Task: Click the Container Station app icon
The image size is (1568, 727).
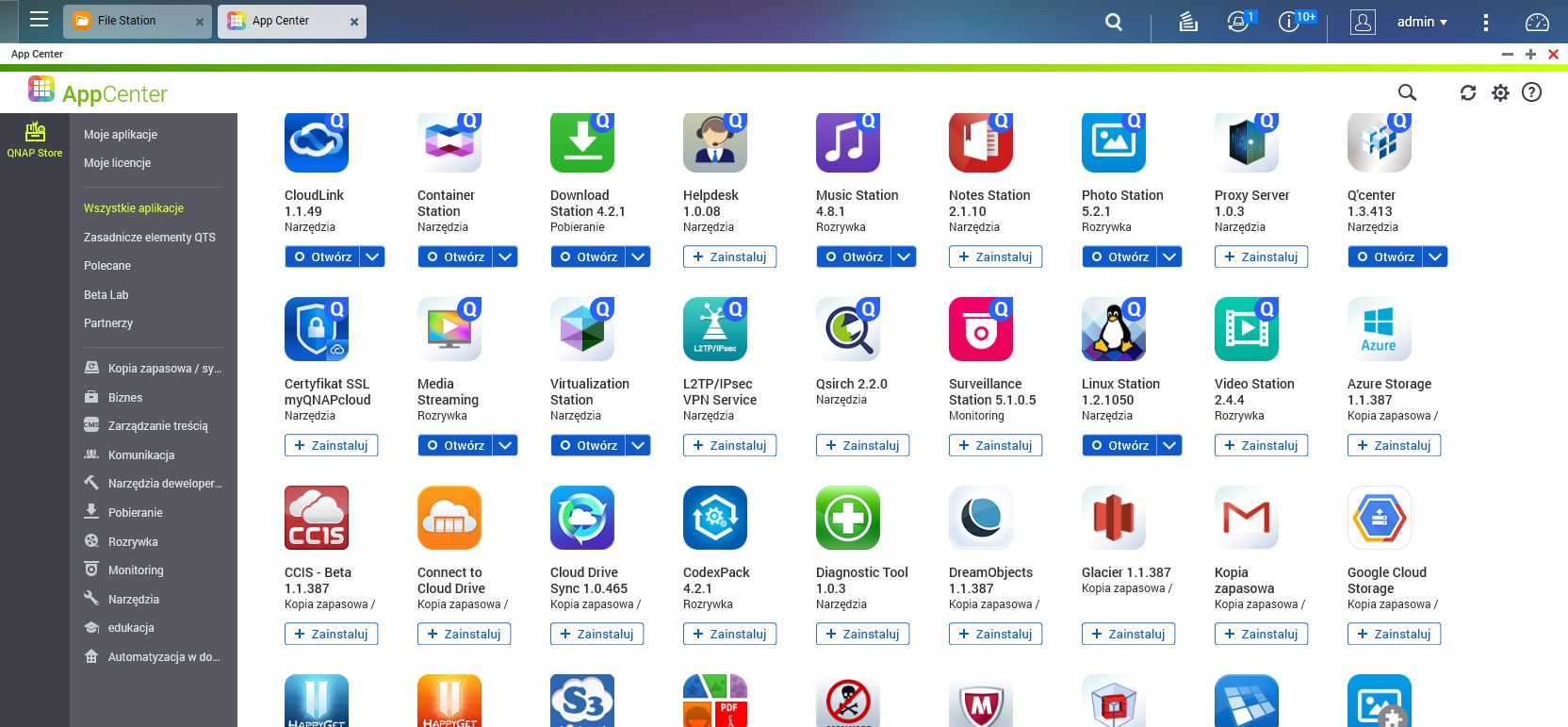Action: coord(449,141)
